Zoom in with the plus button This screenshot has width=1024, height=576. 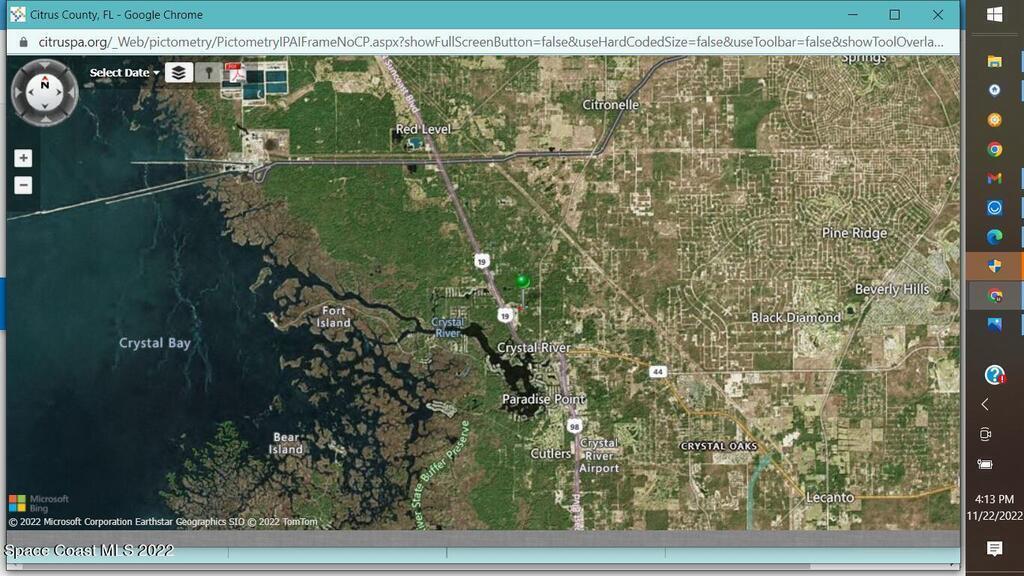coord(23,158)
